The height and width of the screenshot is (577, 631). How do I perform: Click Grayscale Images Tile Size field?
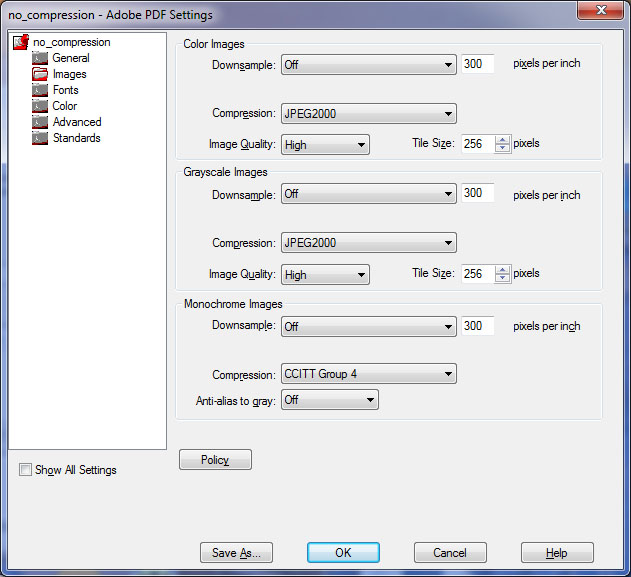pos(478,274)
